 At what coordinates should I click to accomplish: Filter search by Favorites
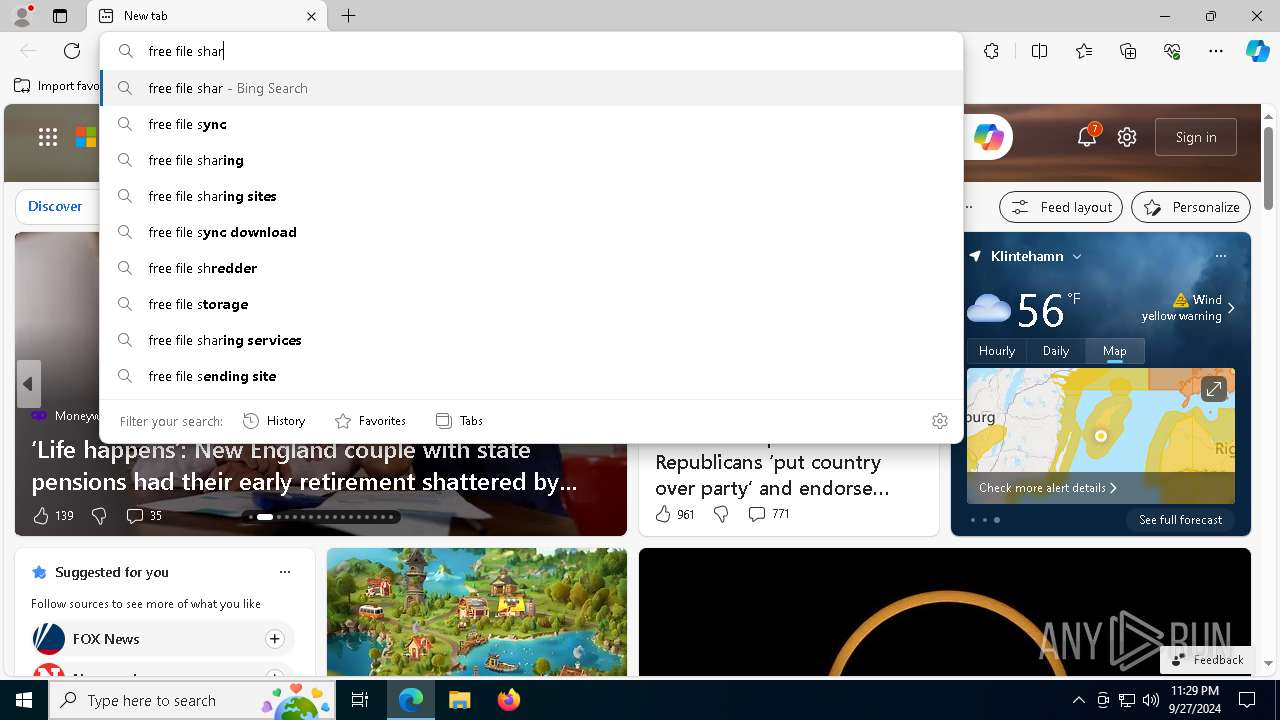coord(370,421)
